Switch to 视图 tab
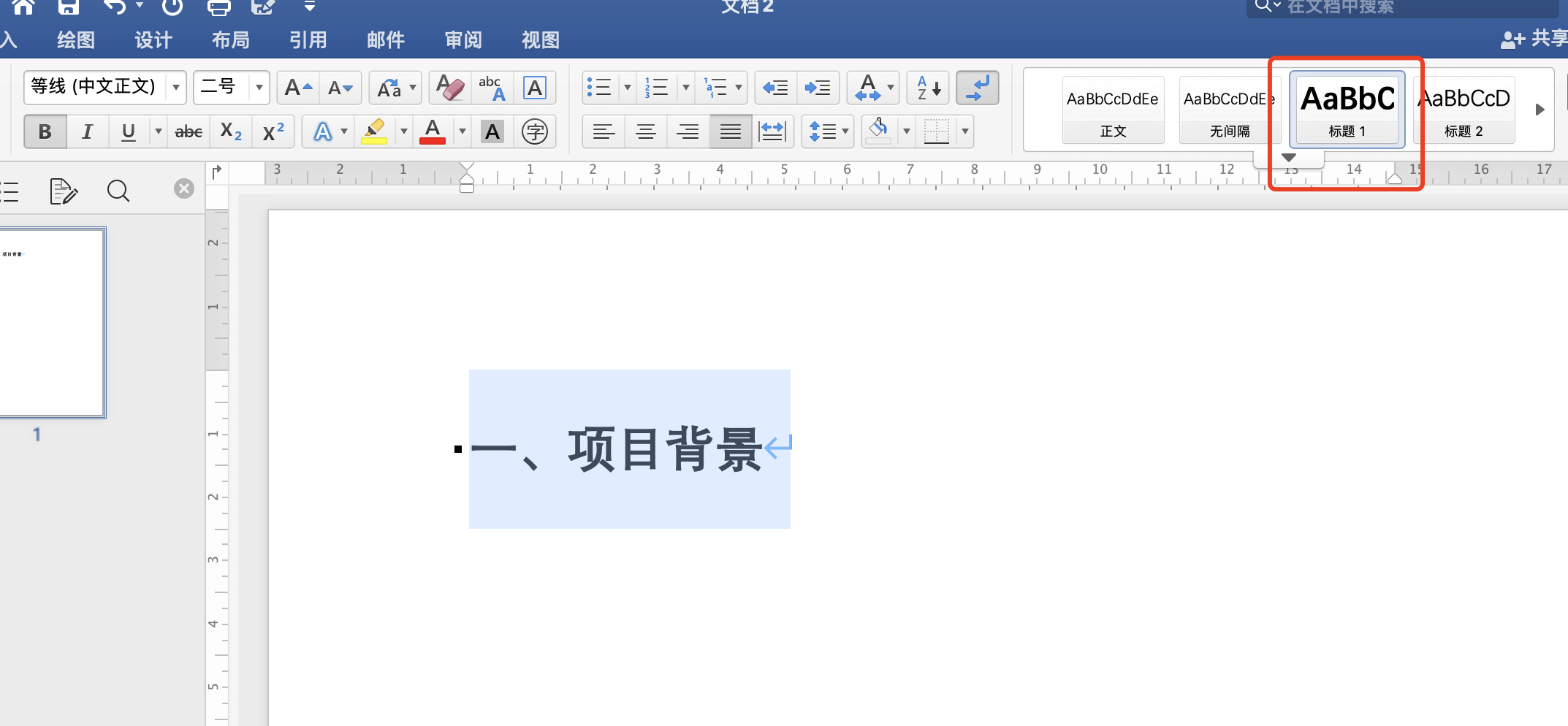This screenshot has height=726, width=1568. (x=541, y=40)
